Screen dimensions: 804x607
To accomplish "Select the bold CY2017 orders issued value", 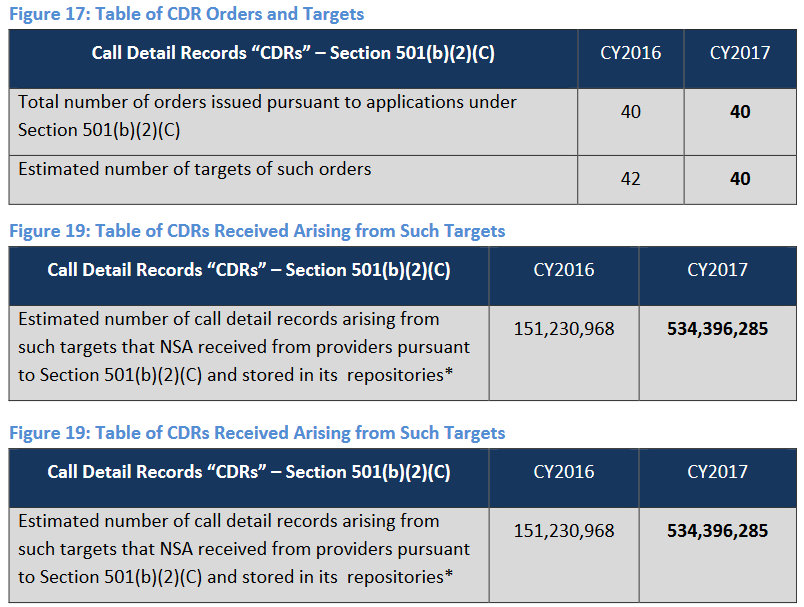I will [x=740, y=112].
